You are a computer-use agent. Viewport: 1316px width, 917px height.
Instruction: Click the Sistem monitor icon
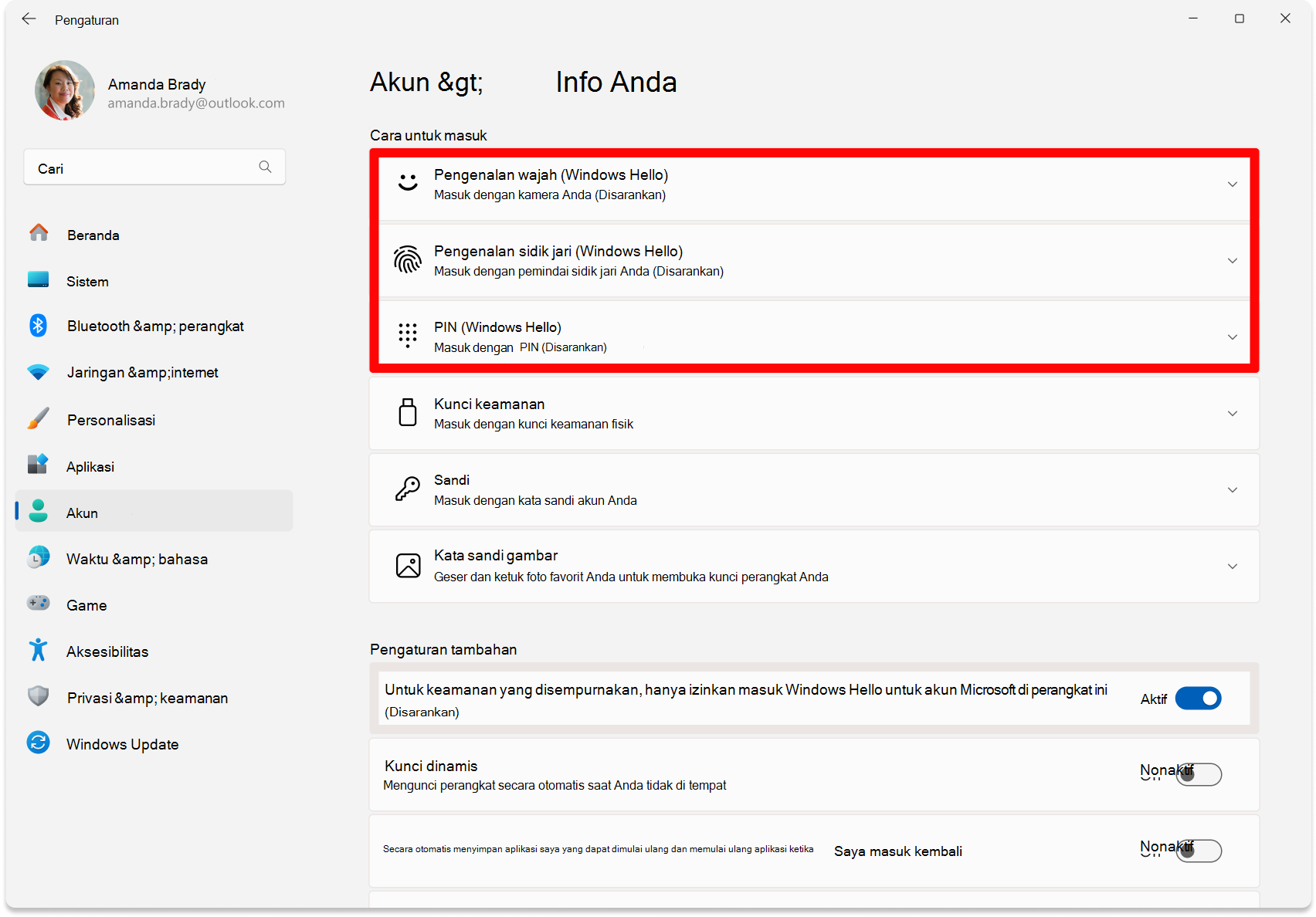tap(39, 279)
